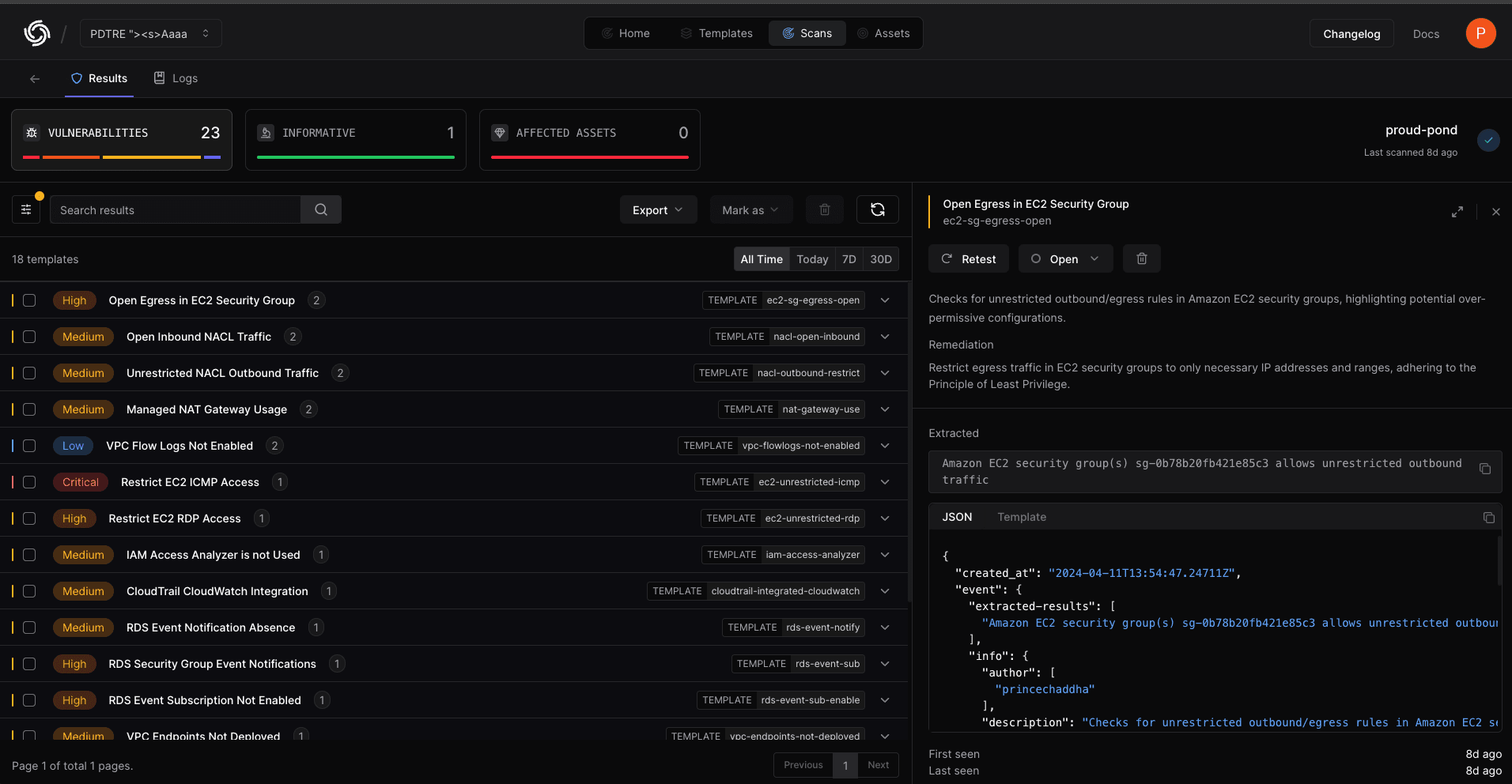Viewport: 1512px width, 784px height.
Task: Check the VPC Flow Logs Not Enabled row
Action: [x=29, y=446]
